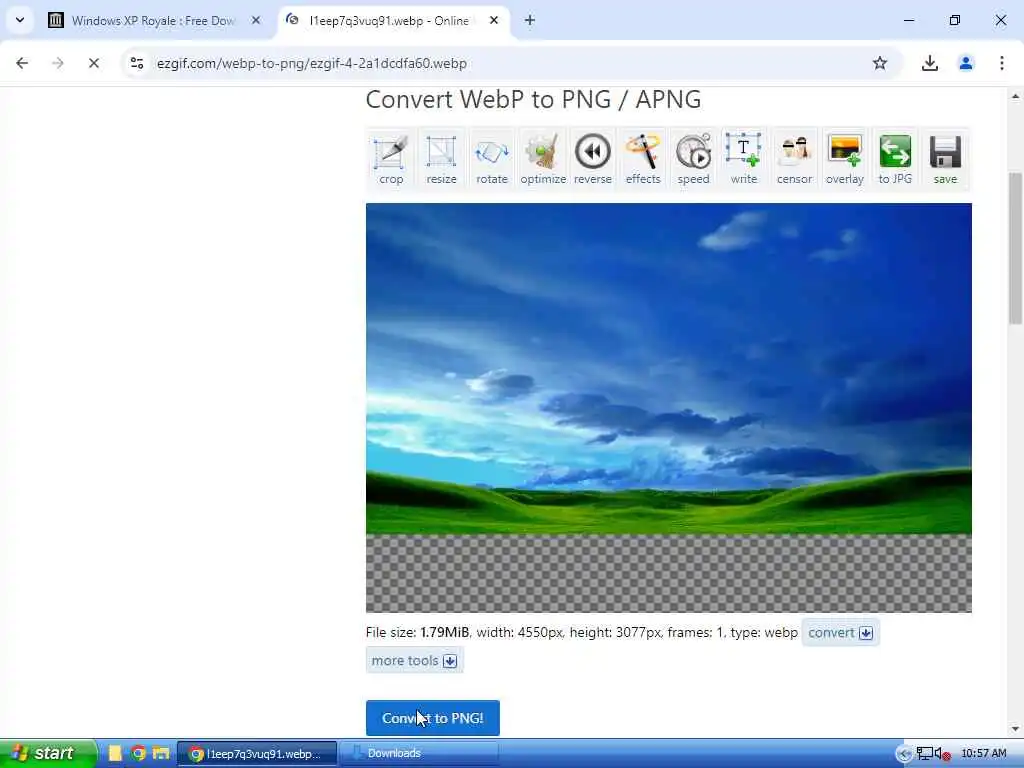The image size is (1024, 768).
Task: Close the Windows XP Royale tab
Action: [x=256, y=21]
